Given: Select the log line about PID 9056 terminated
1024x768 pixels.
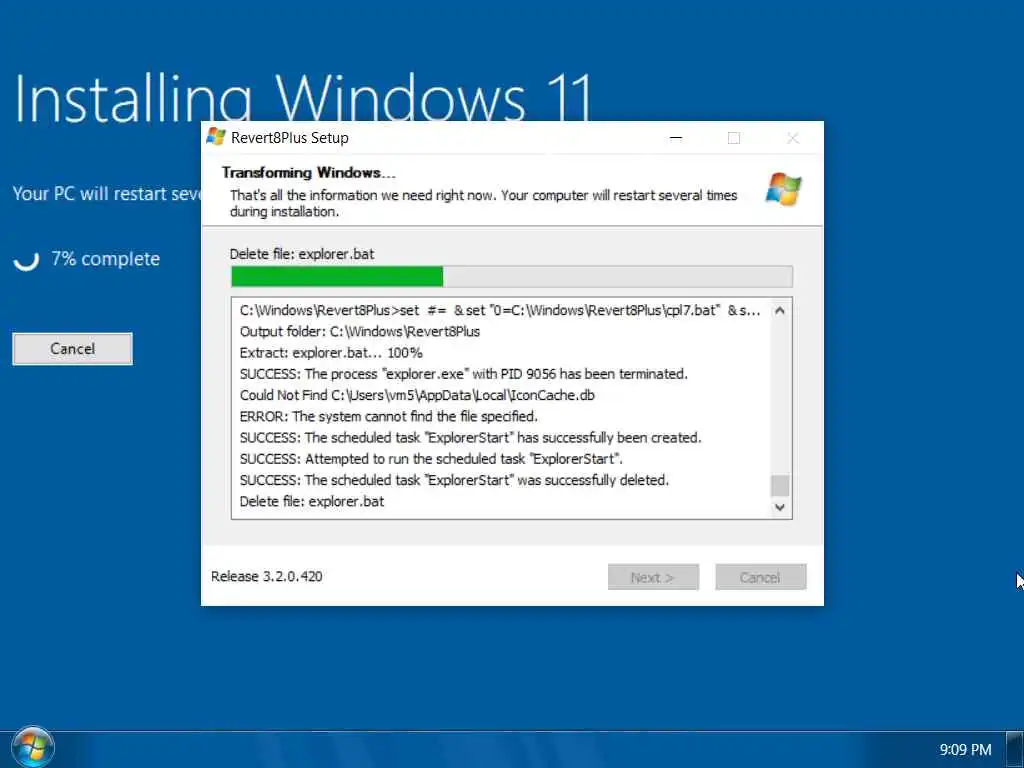Looking at the screenshot, I should (464, 374).
